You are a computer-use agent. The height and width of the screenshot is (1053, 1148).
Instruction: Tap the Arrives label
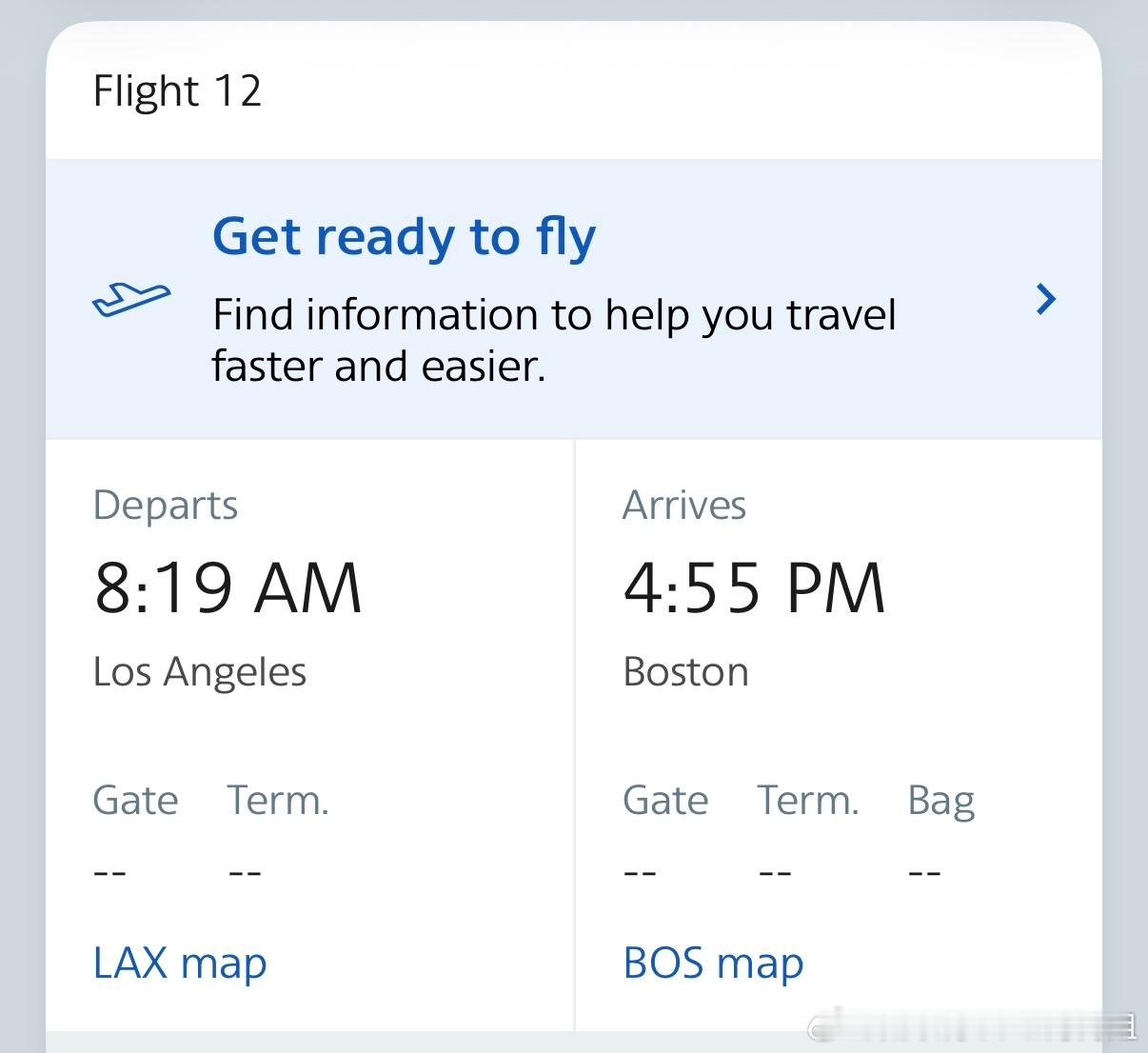683,506
